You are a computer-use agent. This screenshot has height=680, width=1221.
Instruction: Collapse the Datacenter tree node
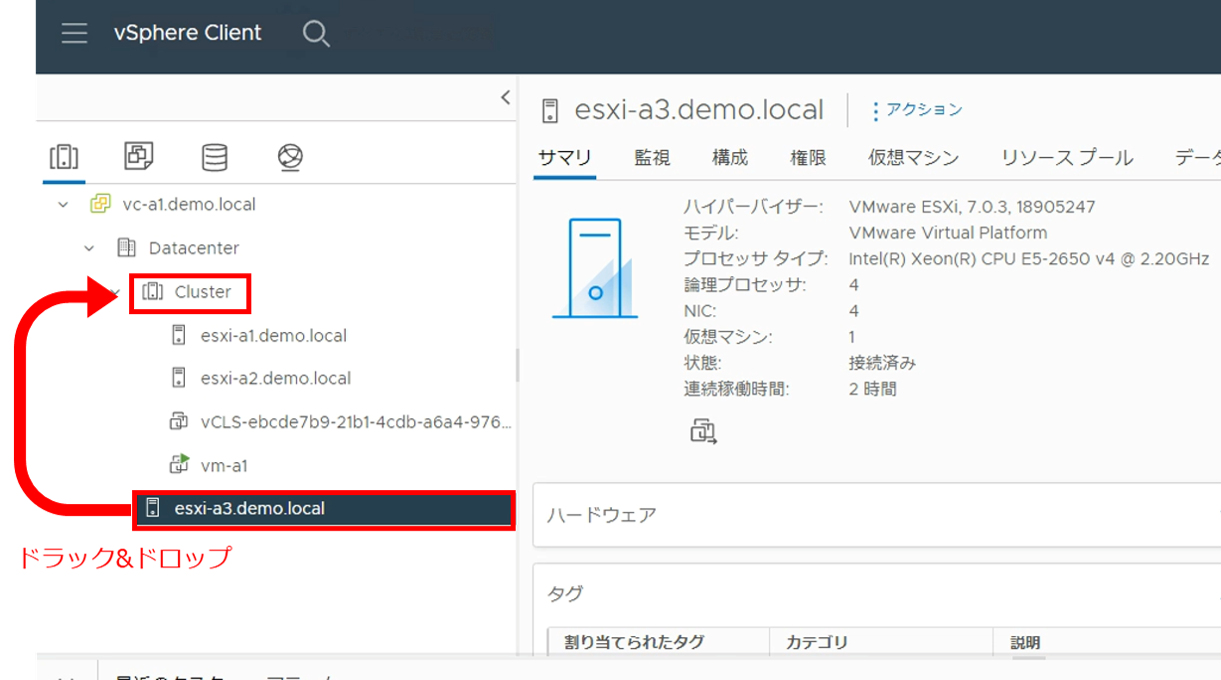[90, 248]
